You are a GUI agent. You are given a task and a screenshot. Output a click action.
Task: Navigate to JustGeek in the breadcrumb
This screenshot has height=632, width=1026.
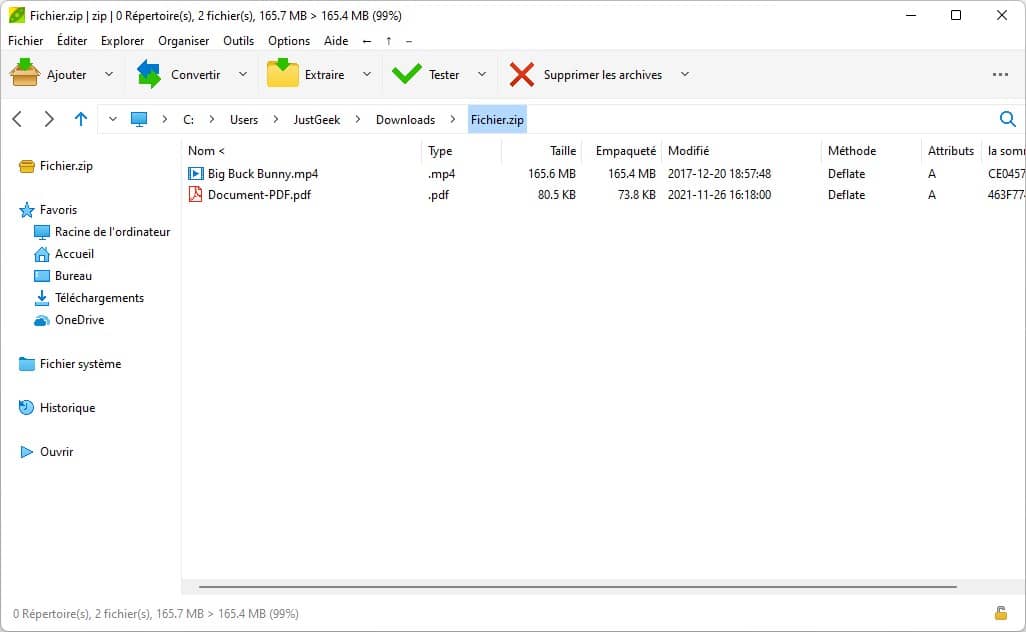[317, 120]
